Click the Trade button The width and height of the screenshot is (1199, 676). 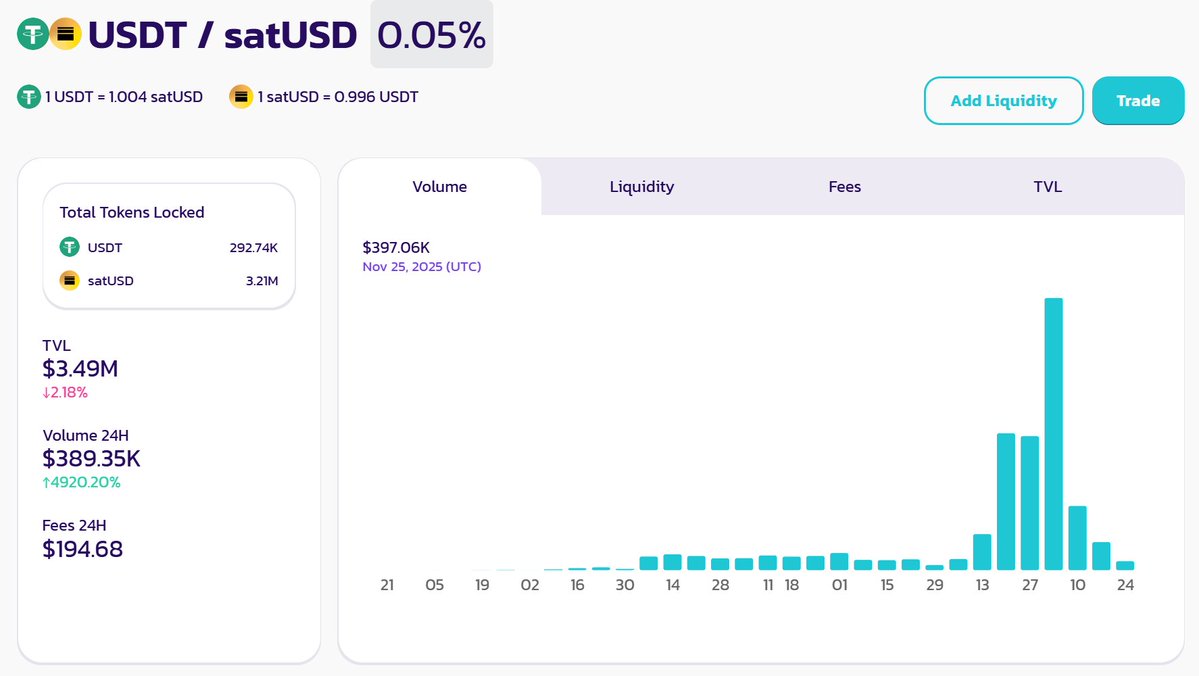pyautogui.click(x=1138, y=100)
